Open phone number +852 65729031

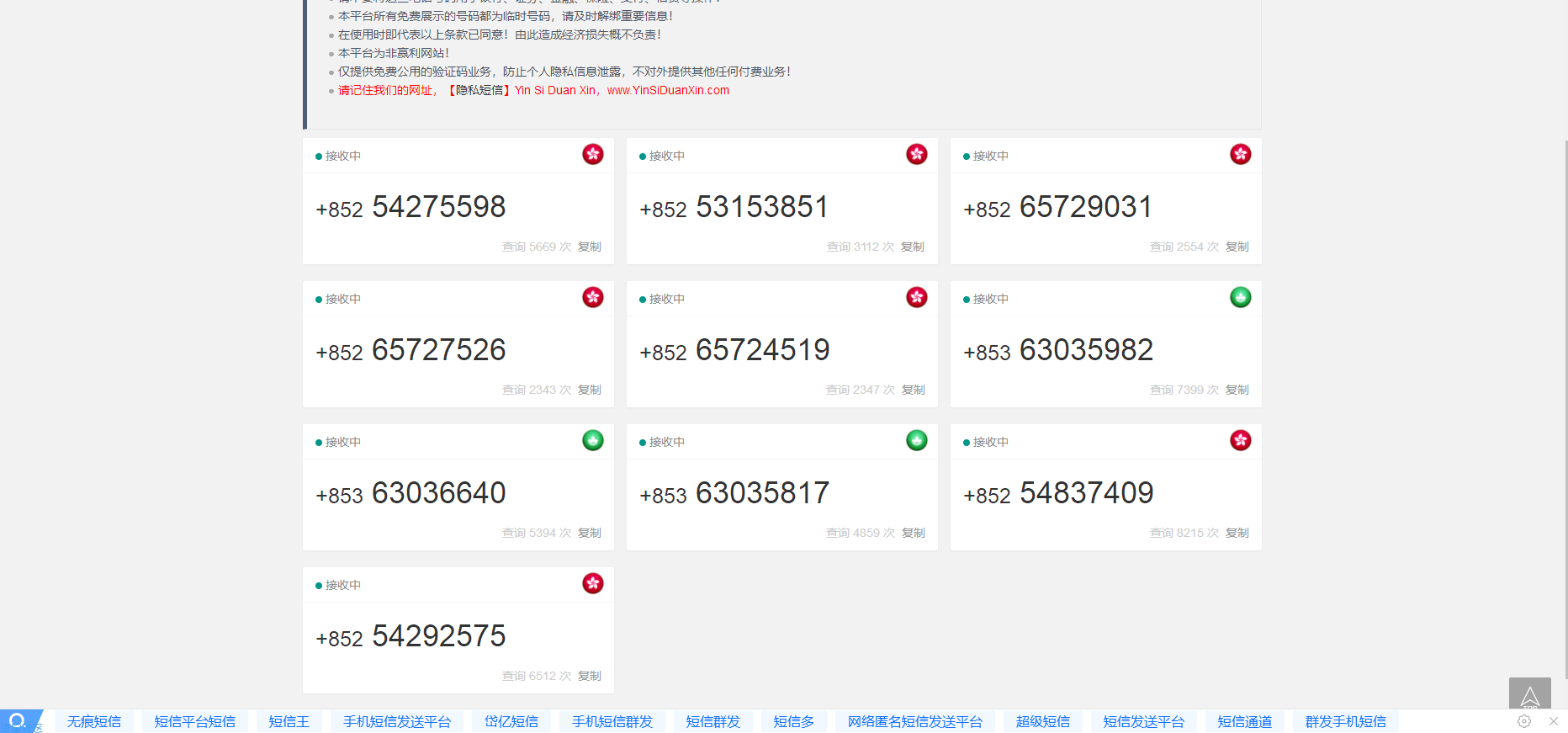[1058, 207]
